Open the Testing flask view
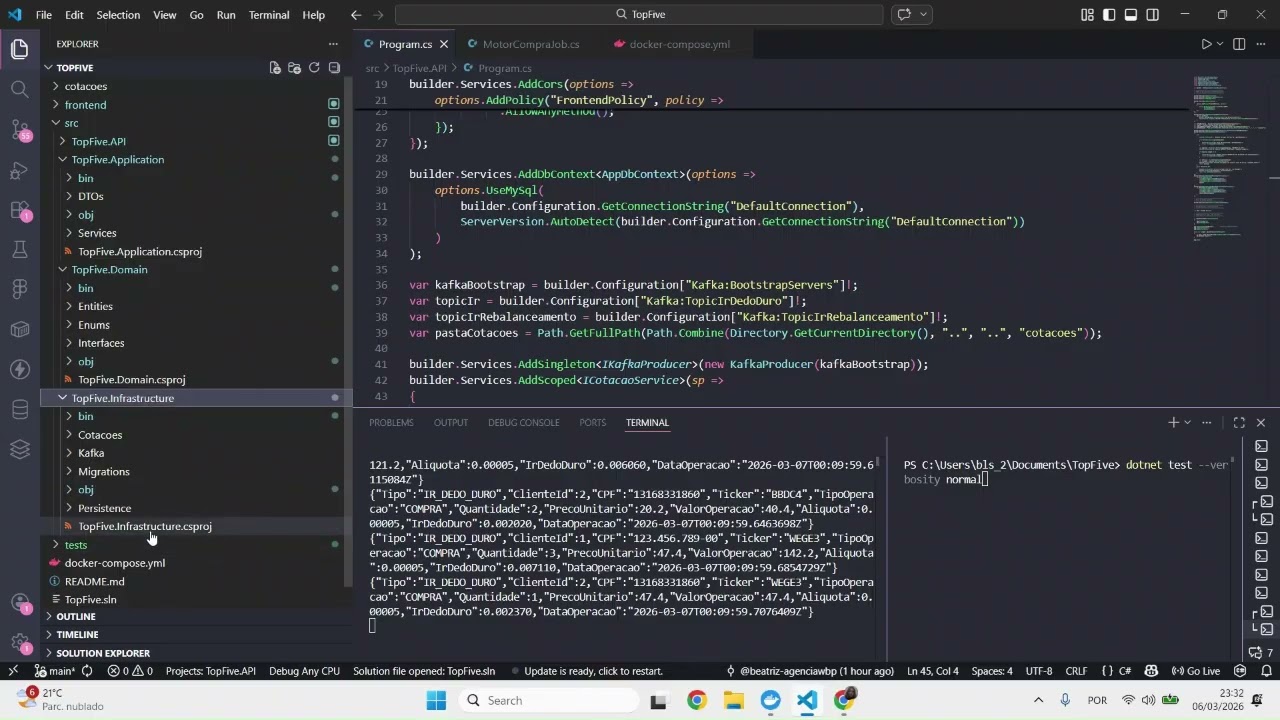The height and width of the screenshot is (720, 1280). (19, 249)
